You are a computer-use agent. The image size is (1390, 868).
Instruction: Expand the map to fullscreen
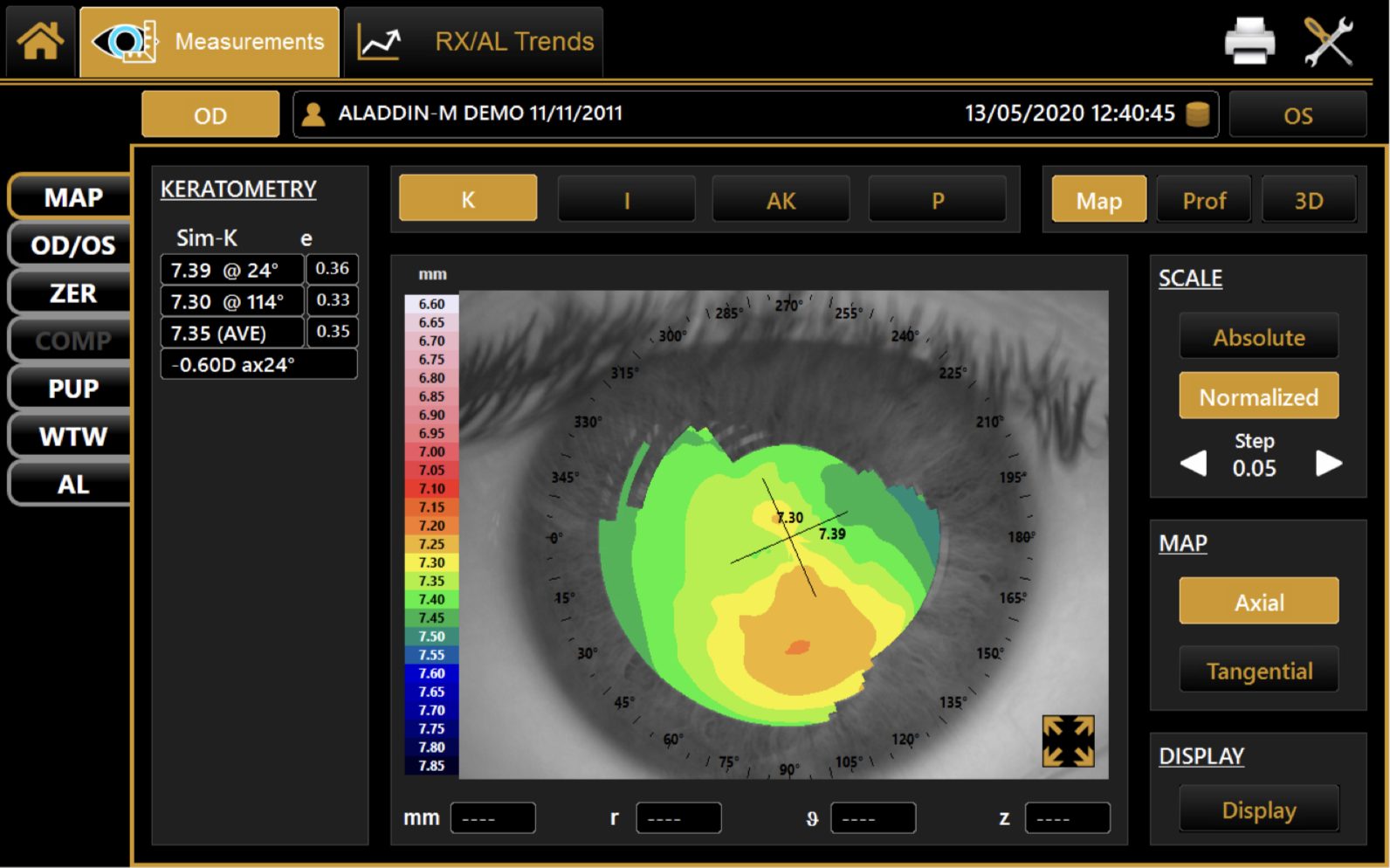[1068, 741]
